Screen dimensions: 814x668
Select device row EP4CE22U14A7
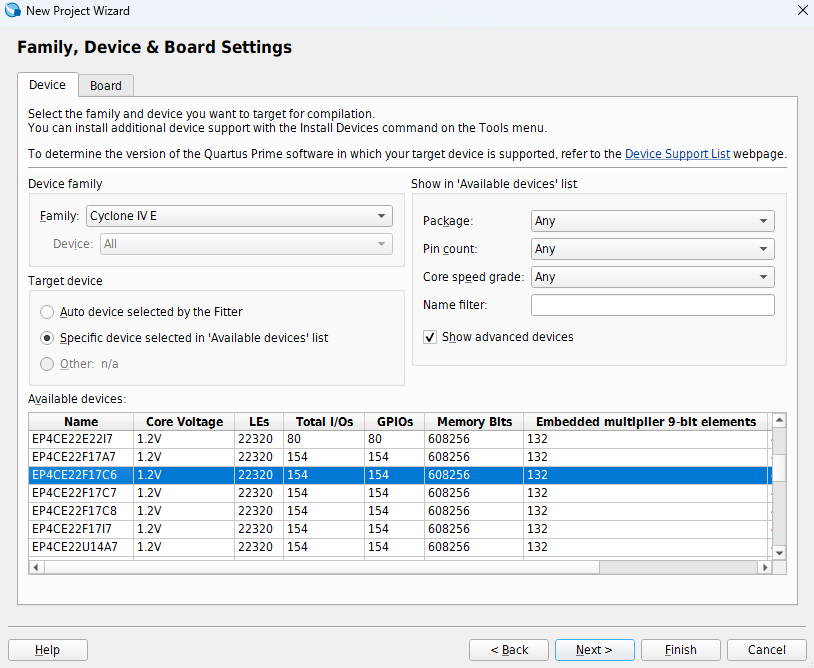pyautogui.click(x=399, y=547)
